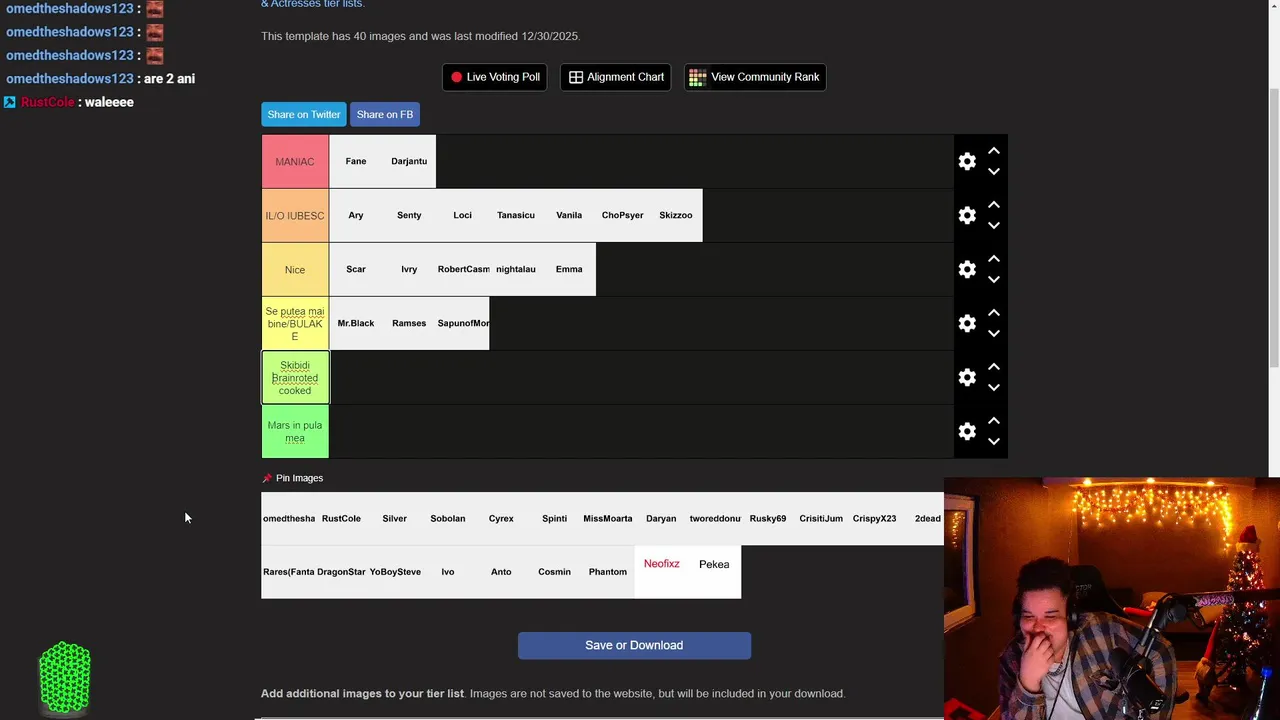
Task: Click the Skibidi Brainroted cooked tier label
Action: pyautogui.click(x=295, y=377)
